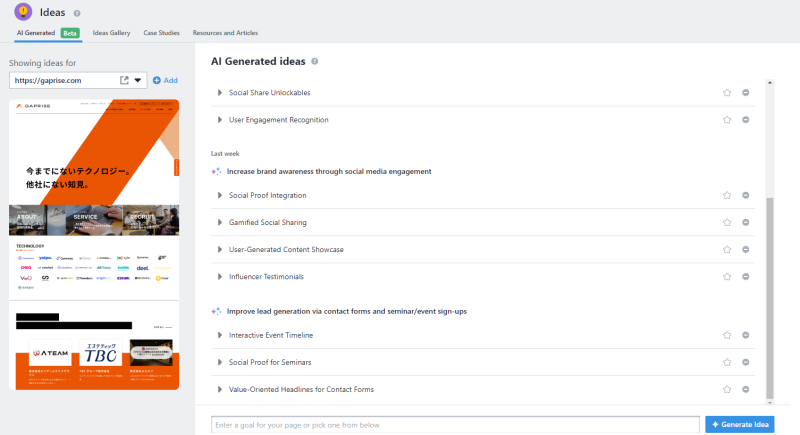Screen dimensions: 800x435
Task: Remove the User Engagement Recognition idea
Action: pyautogui.click(x=746, y=120)
